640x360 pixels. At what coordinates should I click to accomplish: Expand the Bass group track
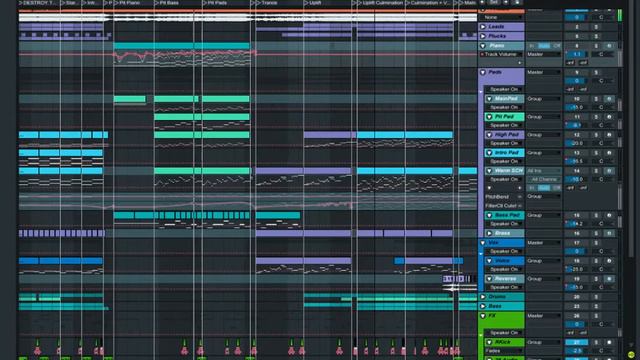click(x=483, y=306)
